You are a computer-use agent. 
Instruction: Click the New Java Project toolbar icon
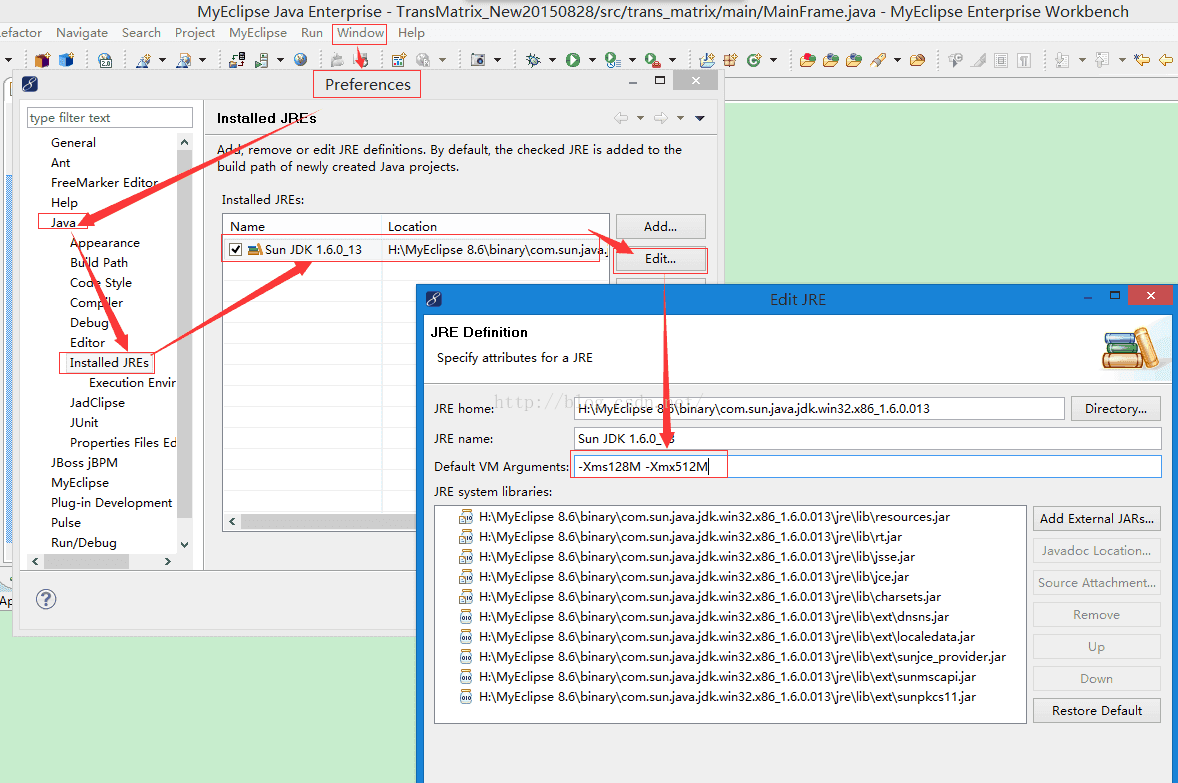pyautogui.click(x=707, y=60)
